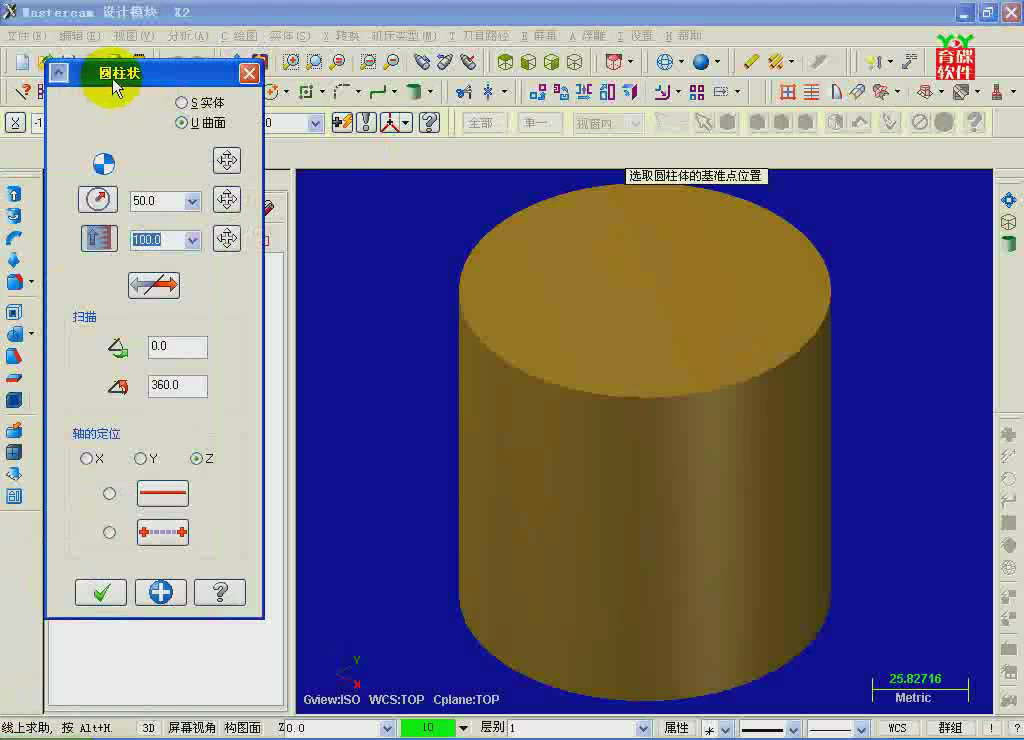The height and width of the screenshot is (740, 1024).
Task: Click the wireframe cube display icon
Action: [x=575, y=62]
